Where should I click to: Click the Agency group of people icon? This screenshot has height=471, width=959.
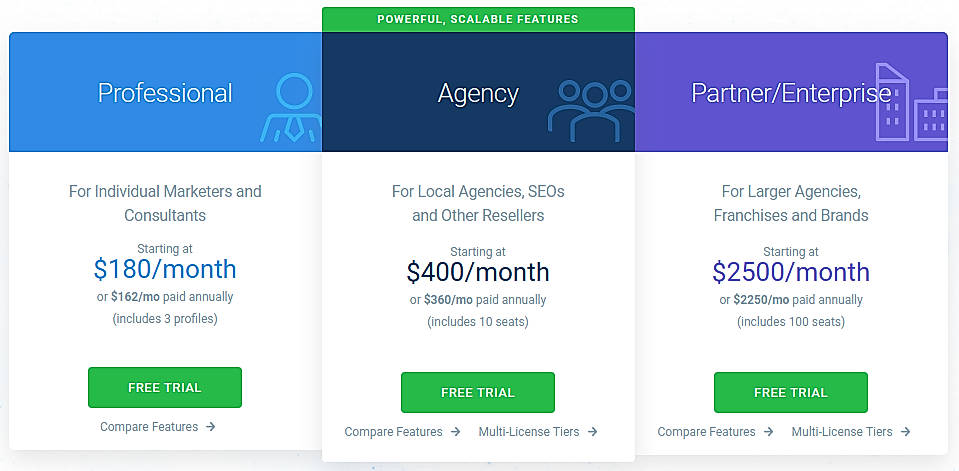click(591, 108)
